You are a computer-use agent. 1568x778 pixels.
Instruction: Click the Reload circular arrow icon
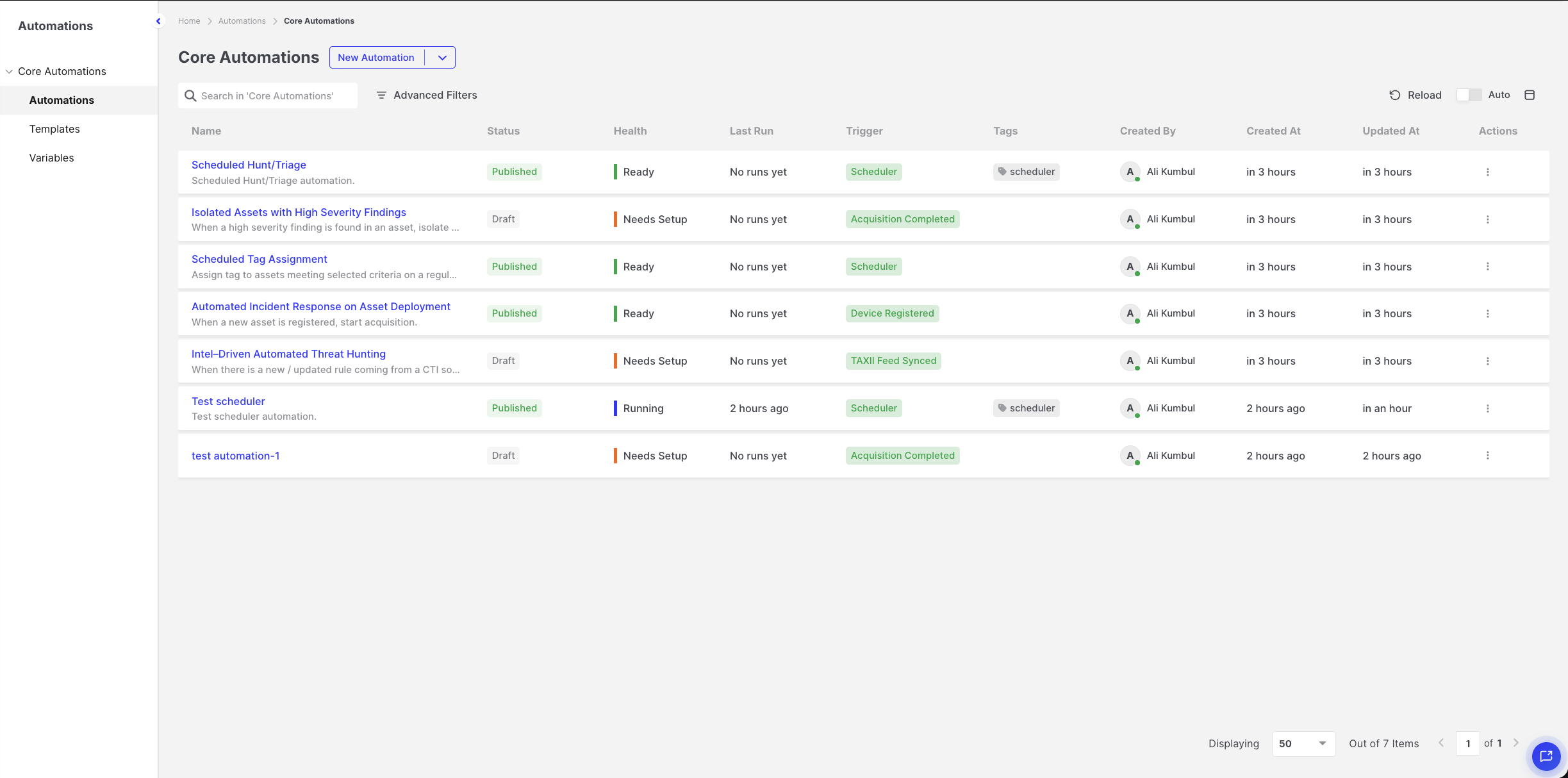pyautogui.click(x=1395, y=95)
